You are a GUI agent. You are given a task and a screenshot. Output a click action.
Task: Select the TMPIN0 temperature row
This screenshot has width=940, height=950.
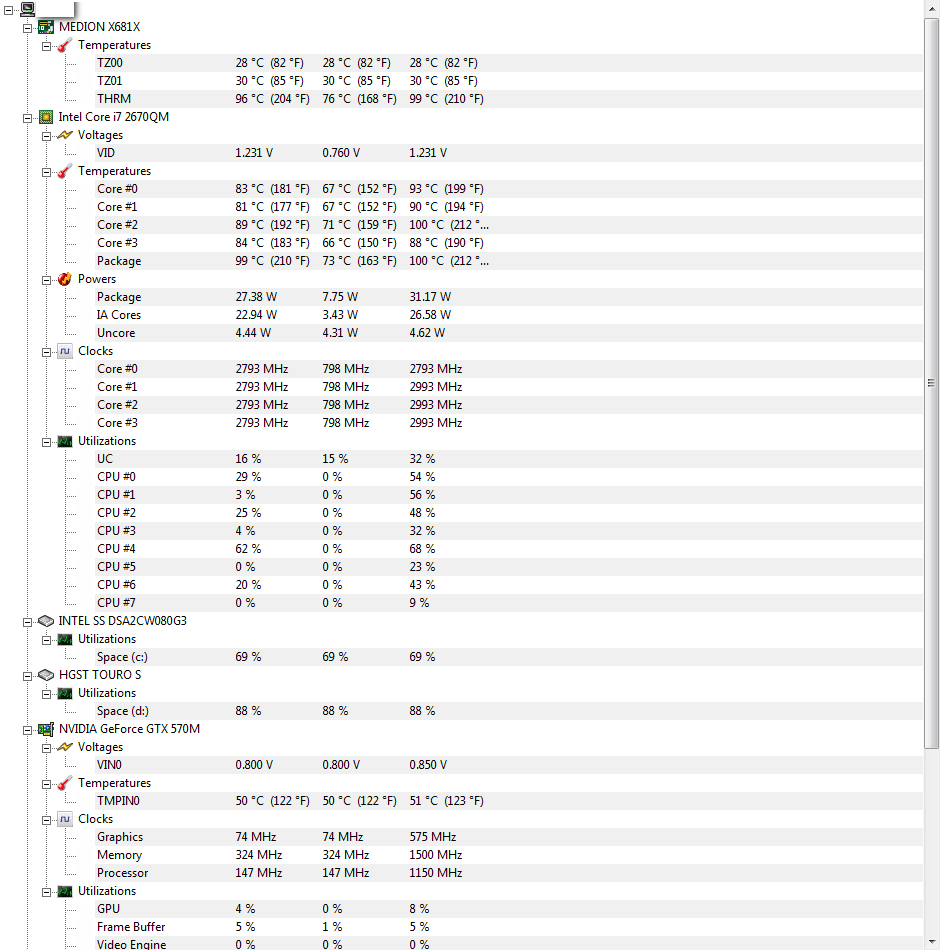(x=509, y=801)
